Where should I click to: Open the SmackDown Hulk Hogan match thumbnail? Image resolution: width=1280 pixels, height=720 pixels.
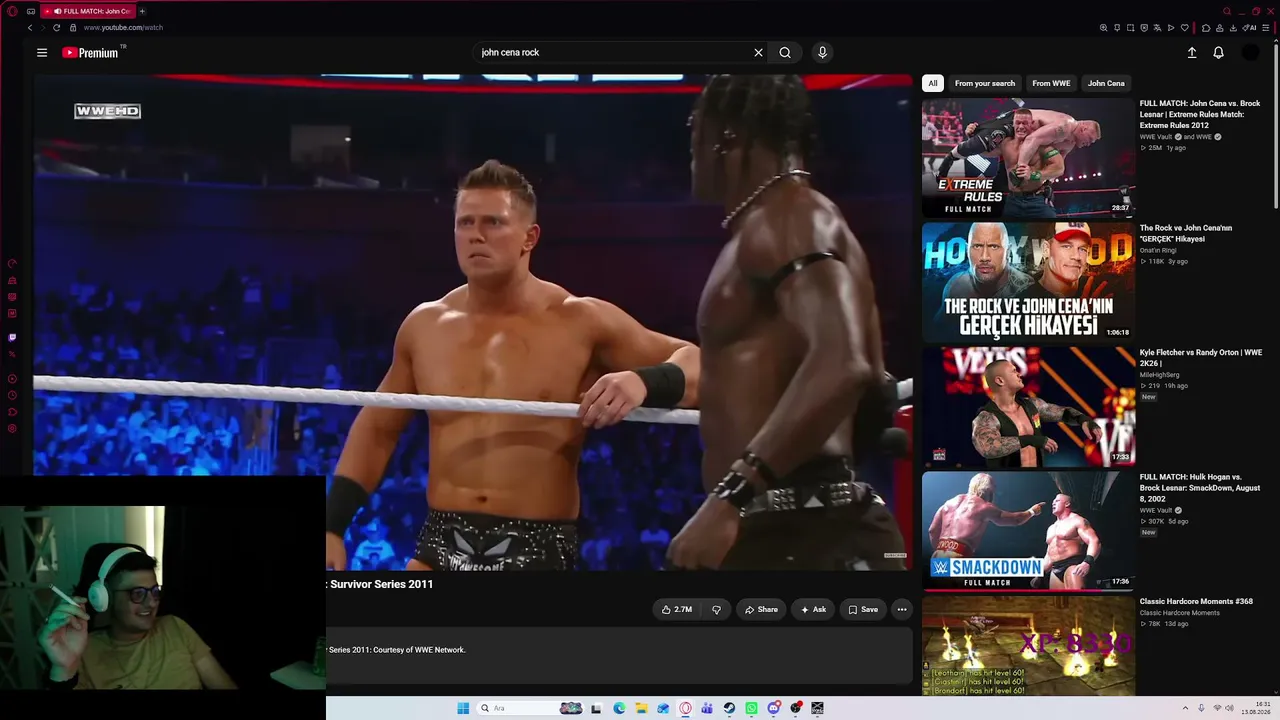pos(1028,531)
